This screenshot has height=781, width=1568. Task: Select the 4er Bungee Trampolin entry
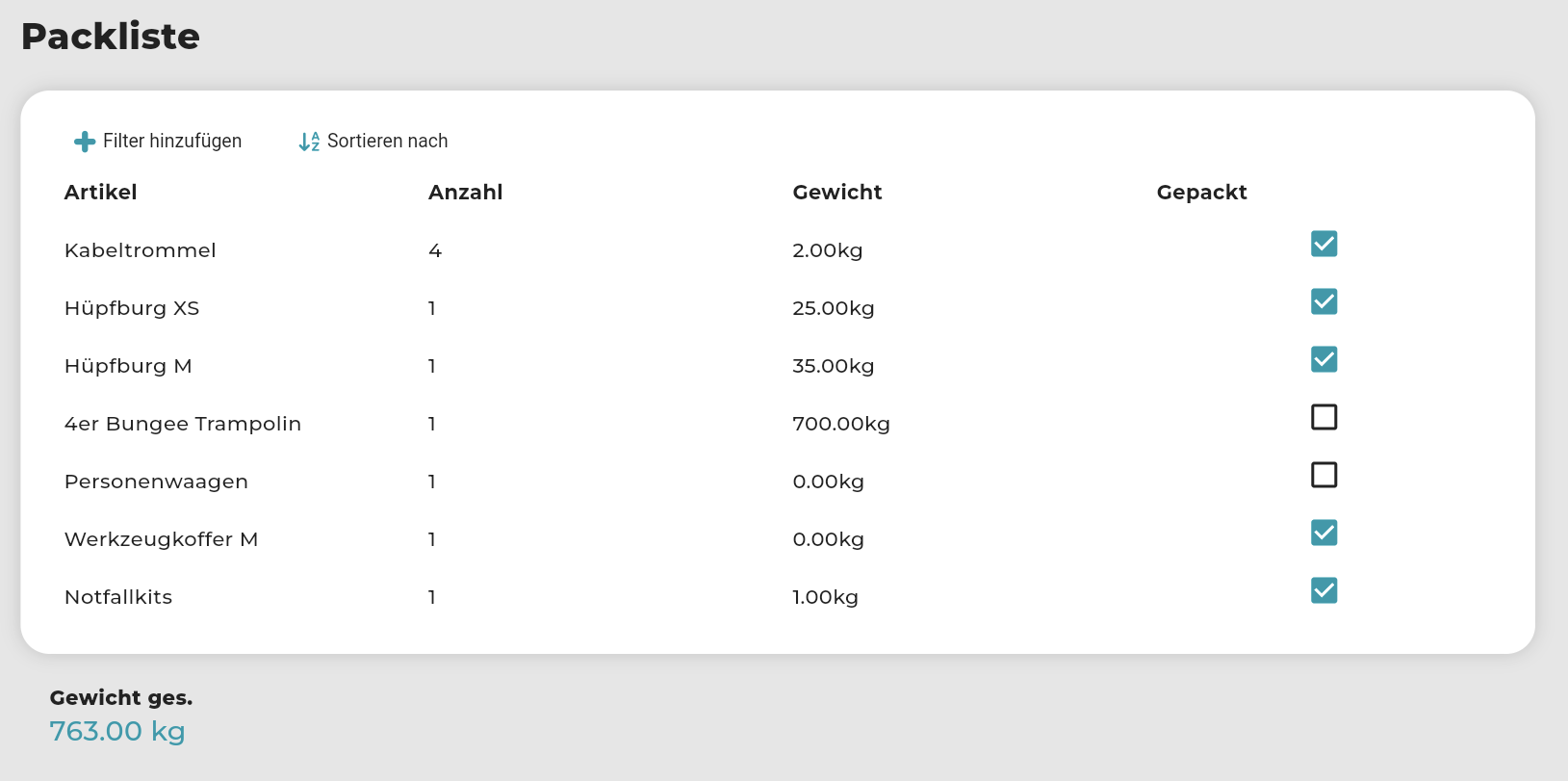coord(182,424)
